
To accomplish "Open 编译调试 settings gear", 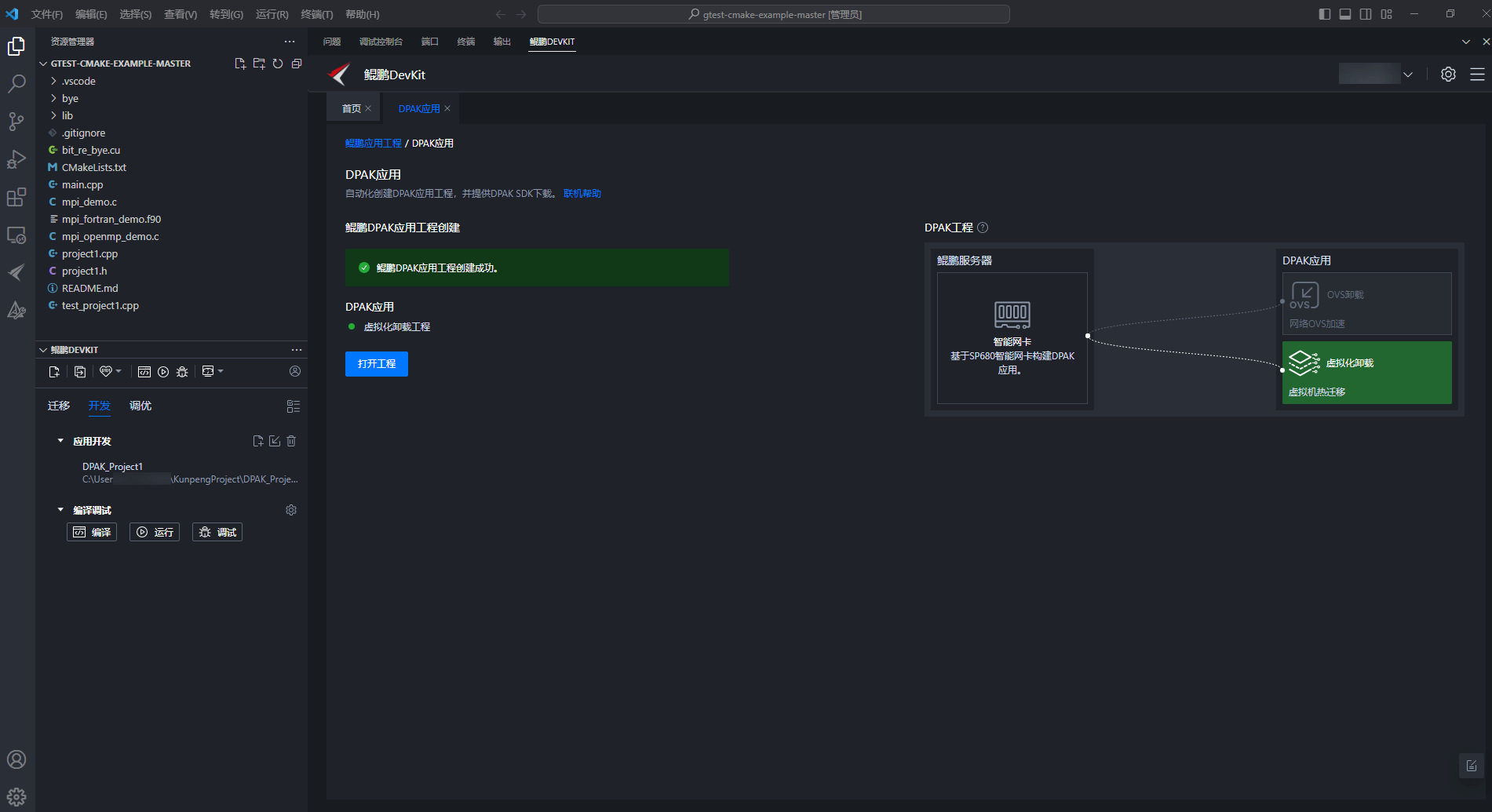I will click(x=291, y=510).
